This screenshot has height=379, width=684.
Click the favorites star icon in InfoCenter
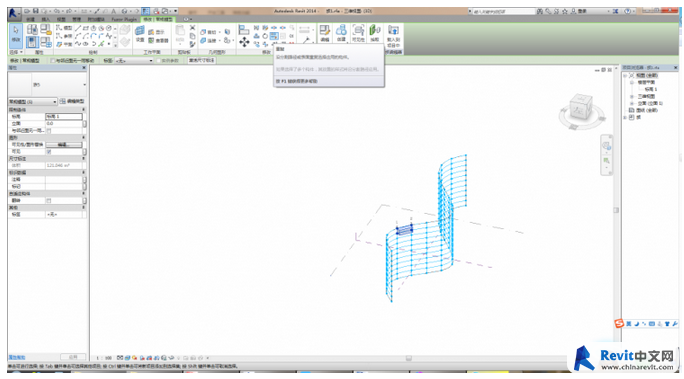point(564,11)
